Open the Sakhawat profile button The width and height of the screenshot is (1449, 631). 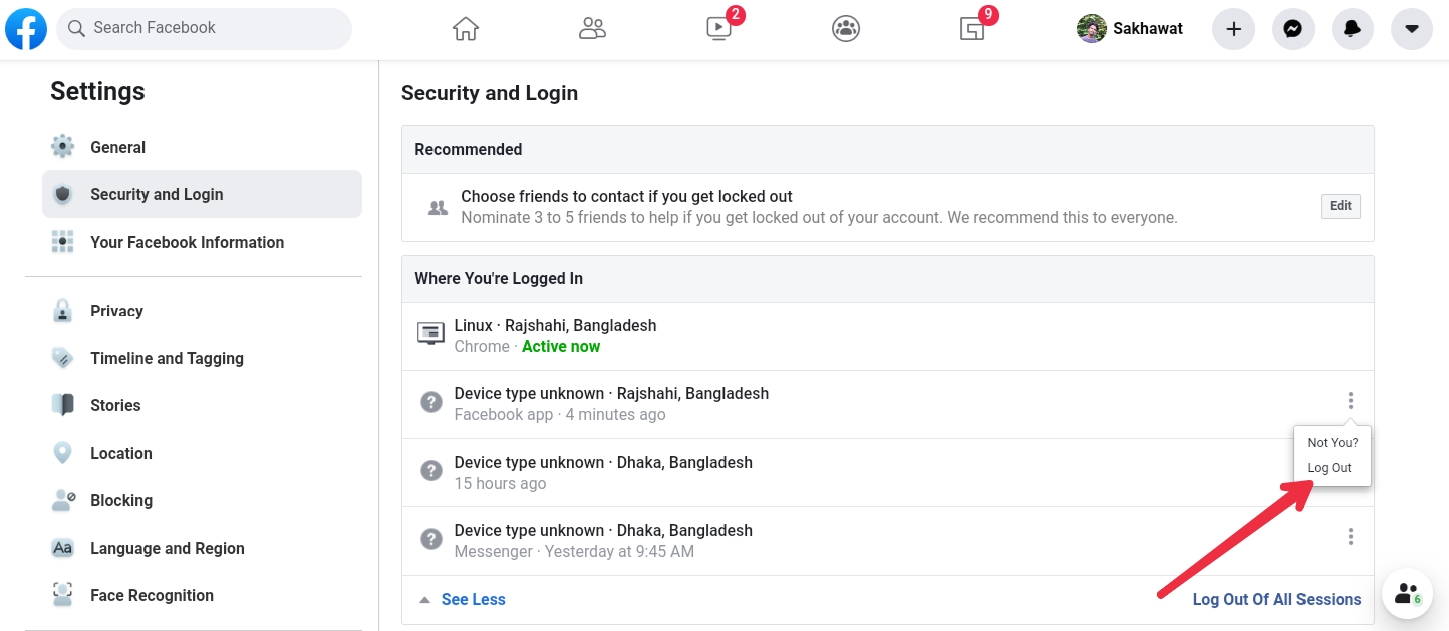(1130, 29)
